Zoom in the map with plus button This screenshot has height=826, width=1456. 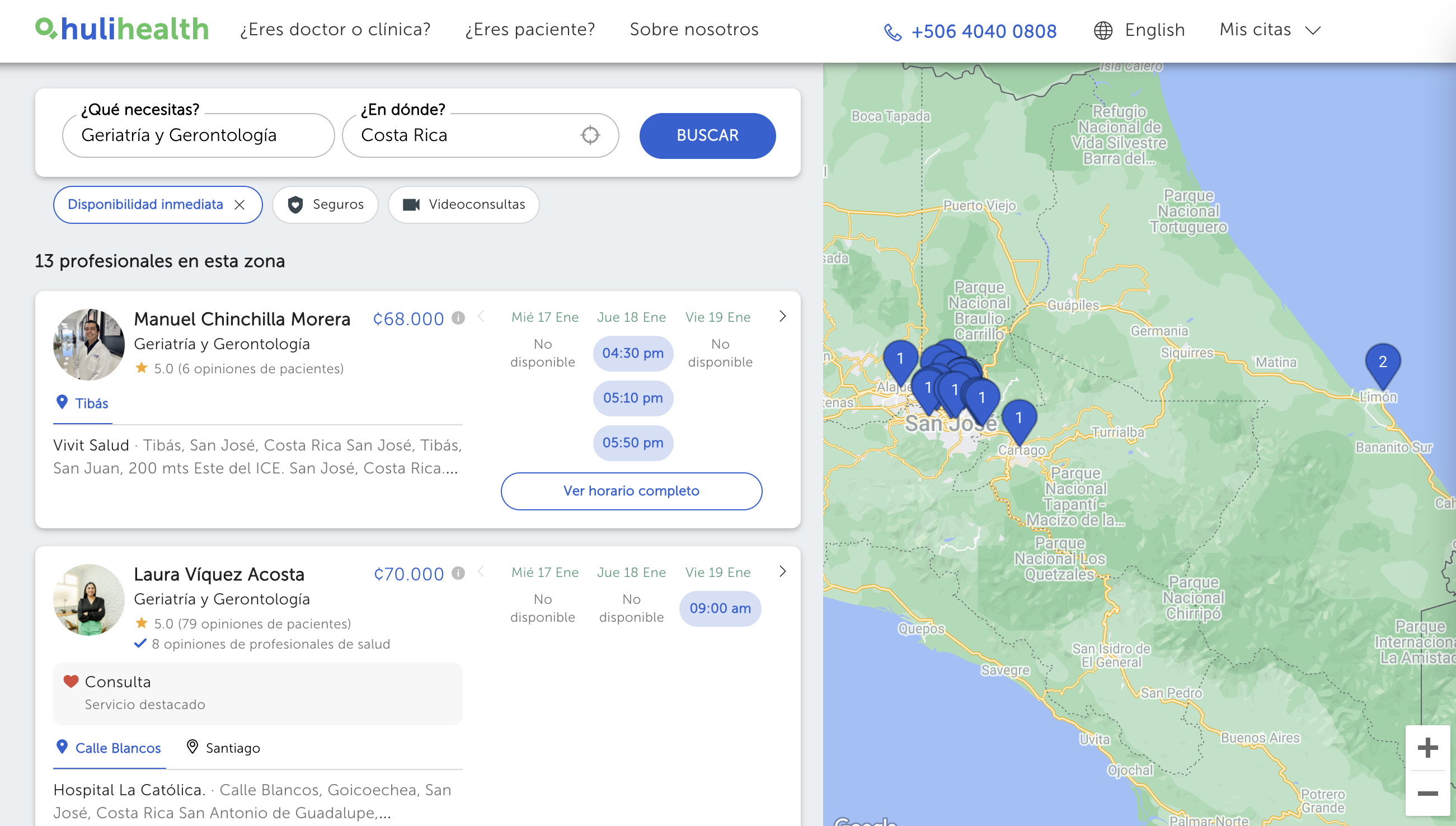click(1427, 747)
